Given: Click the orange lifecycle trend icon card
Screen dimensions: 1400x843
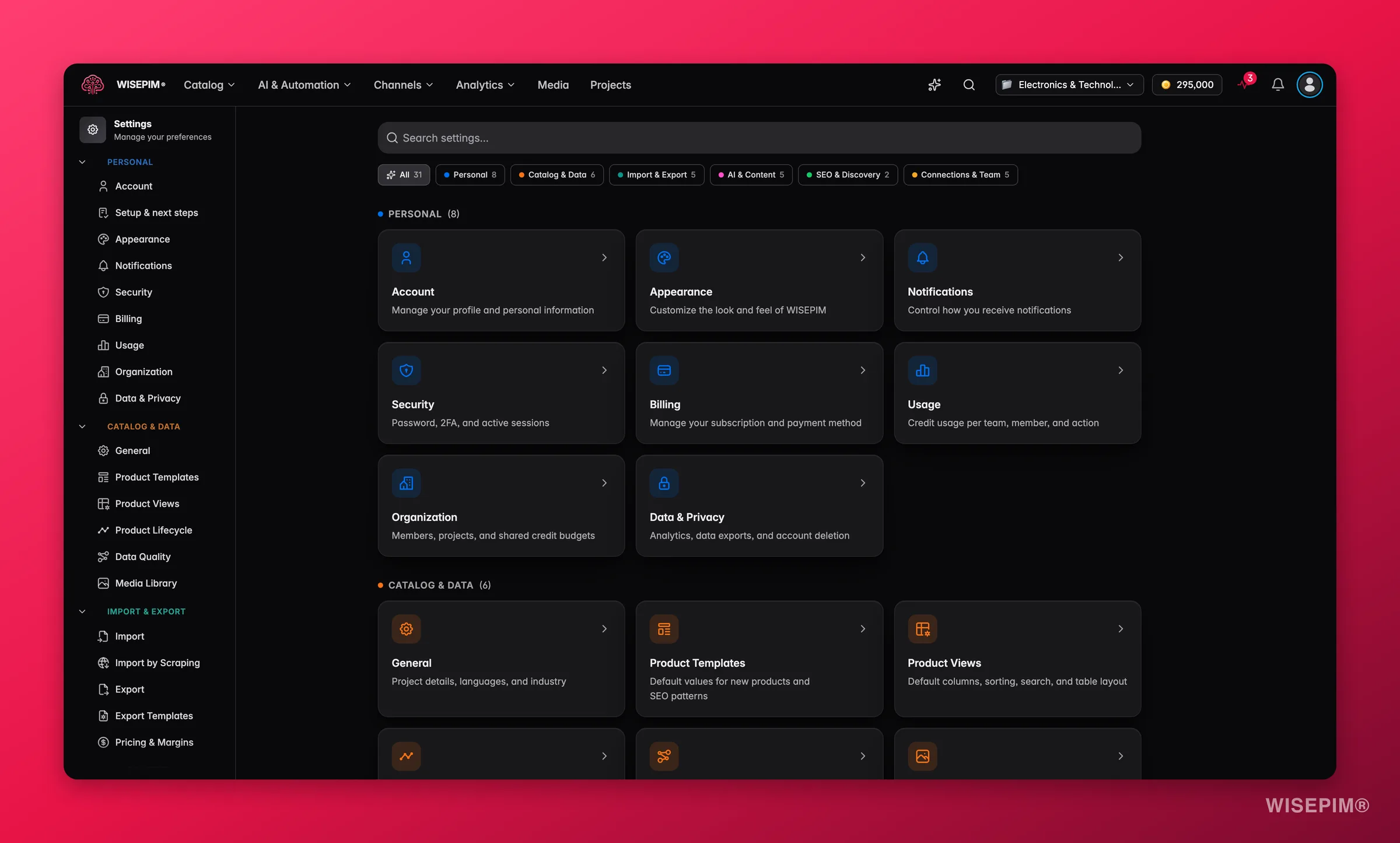Looking at the screenshot, I should click(407, 755).
